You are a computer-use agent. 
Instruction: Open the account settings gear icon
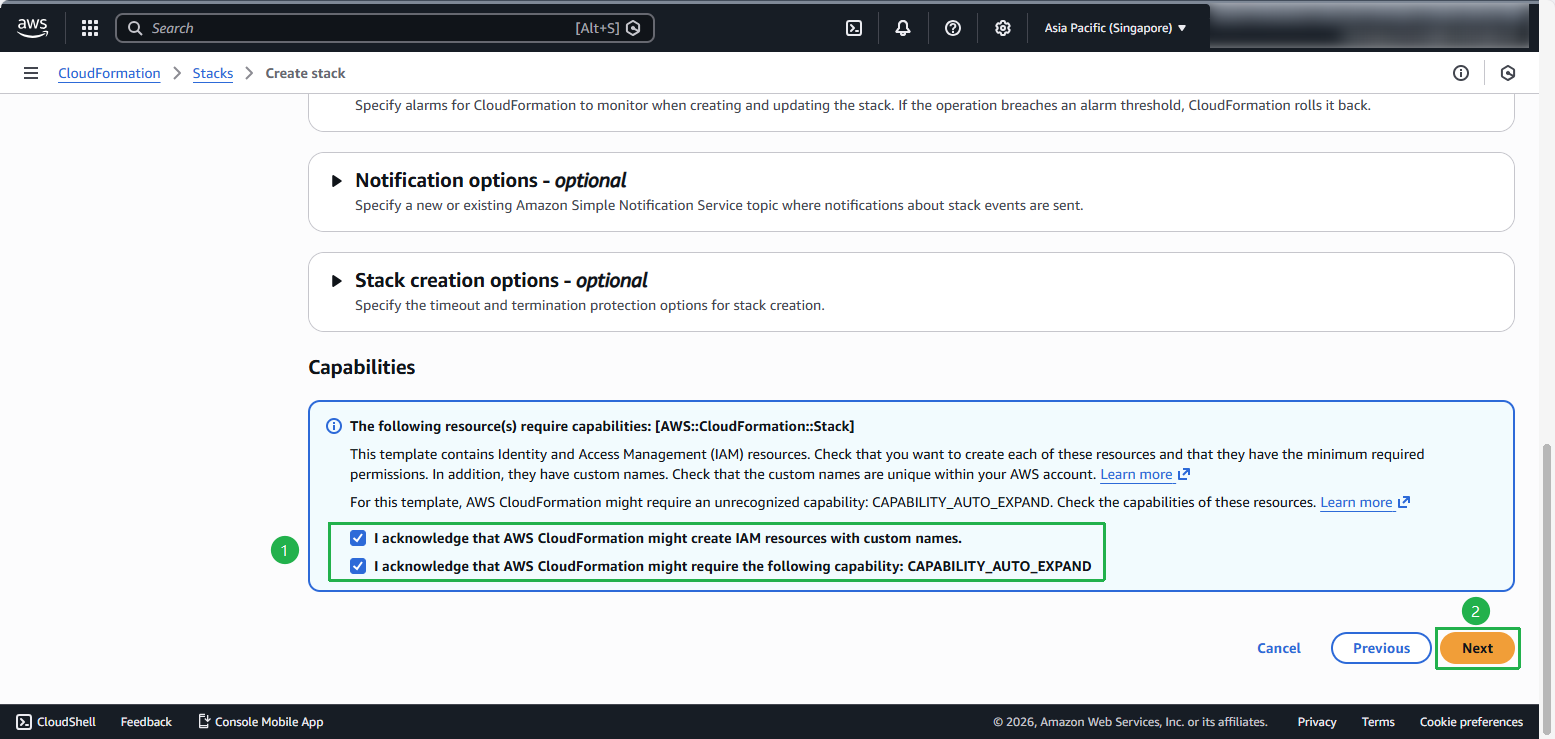pyautogui.click(x=1002, y=27)
